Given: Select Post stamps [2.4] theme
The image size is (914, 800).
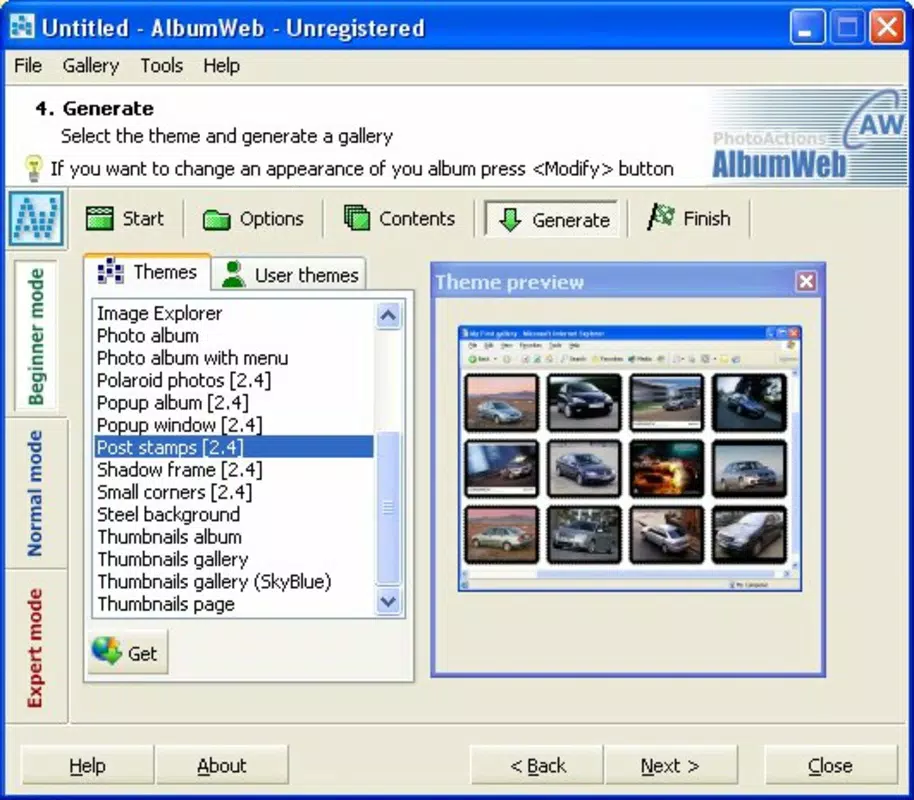Looking at the screenshot, I should click(233, 447).
